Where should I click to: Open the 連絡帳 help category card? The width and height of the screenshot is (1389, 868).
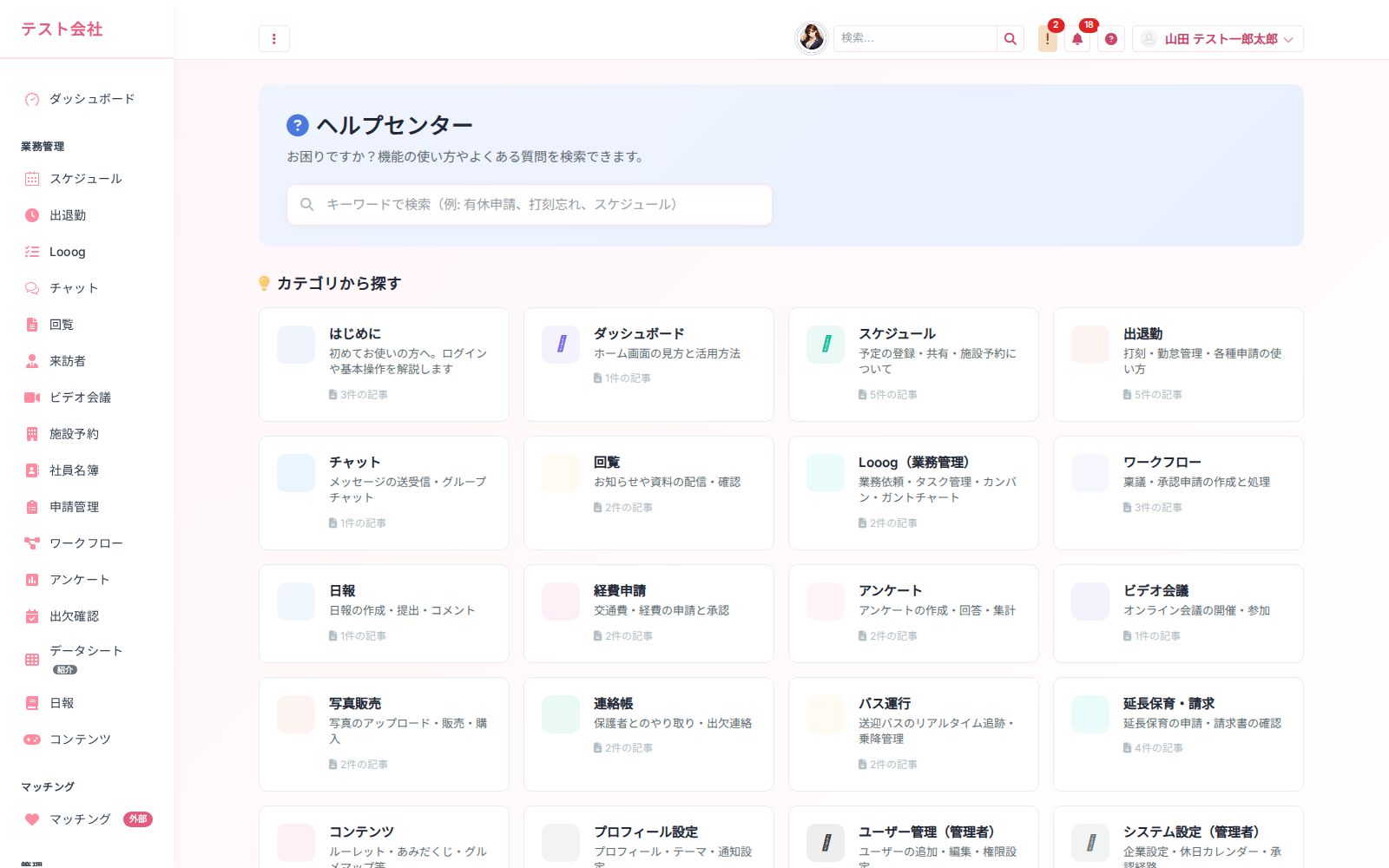pyautogui.click(x=648, y=734)
